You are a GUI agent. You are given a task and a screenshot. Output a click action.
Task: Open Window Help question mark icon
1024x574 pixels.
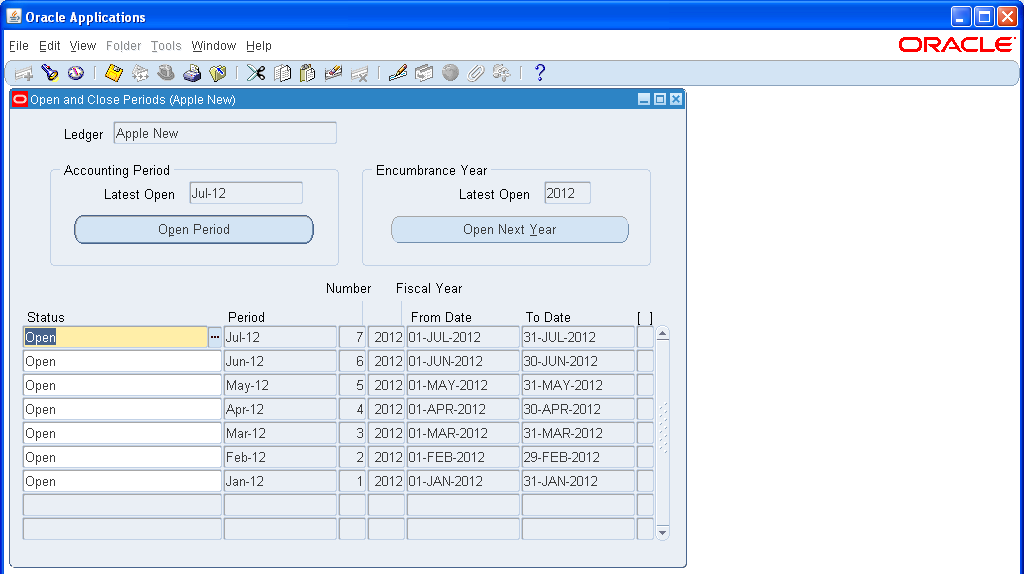[x=539, y=73]
